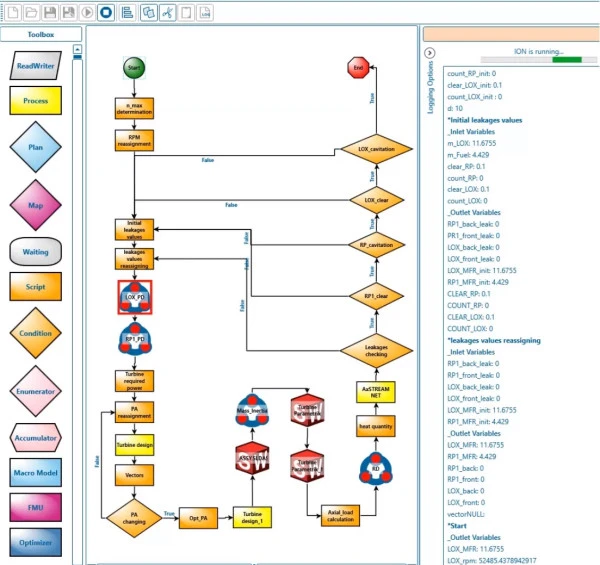
Task: Select the Vectors script block
Action: (134, 475)
